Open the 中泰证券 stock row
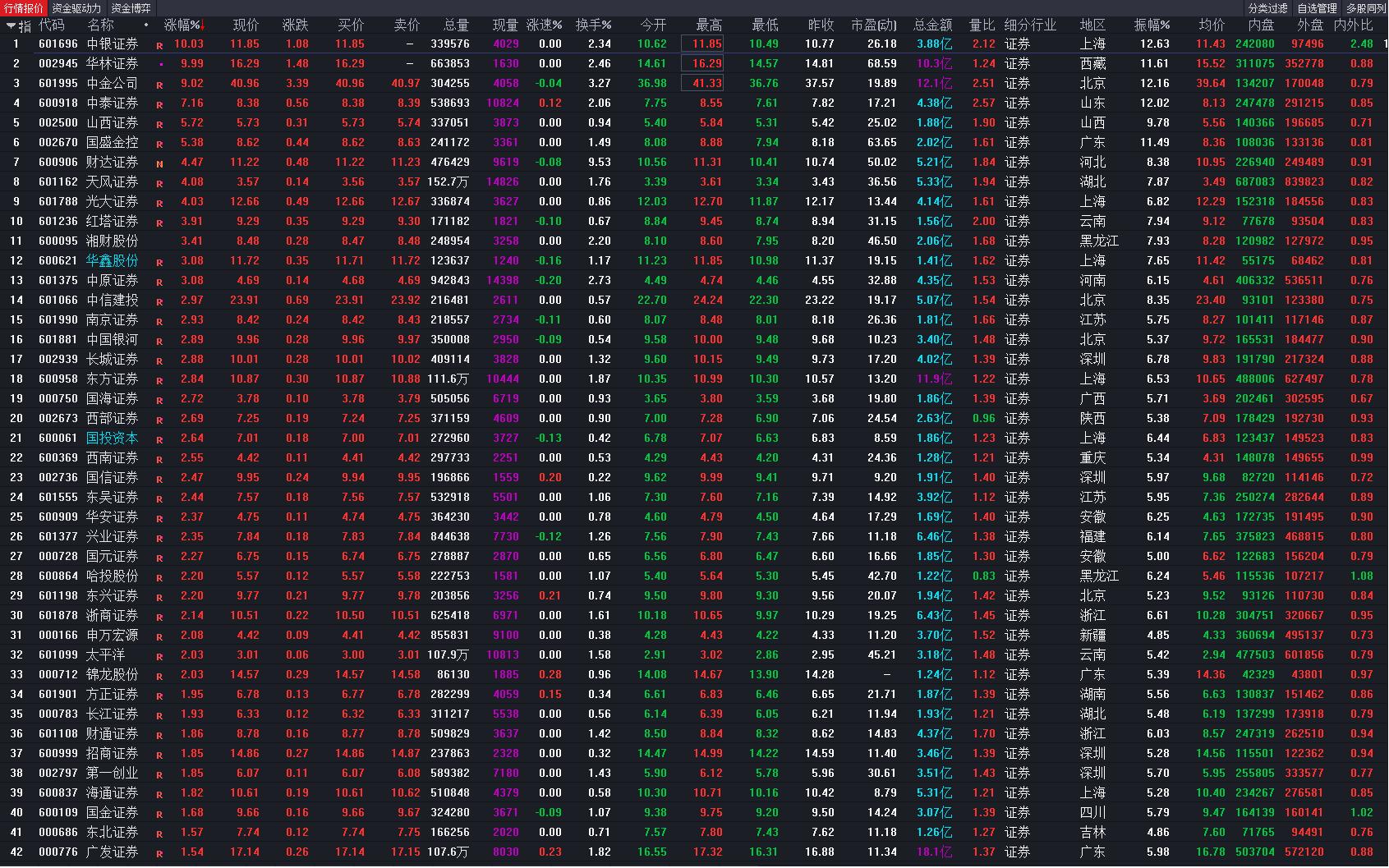 pyautogui.click(x=694, y=103)
